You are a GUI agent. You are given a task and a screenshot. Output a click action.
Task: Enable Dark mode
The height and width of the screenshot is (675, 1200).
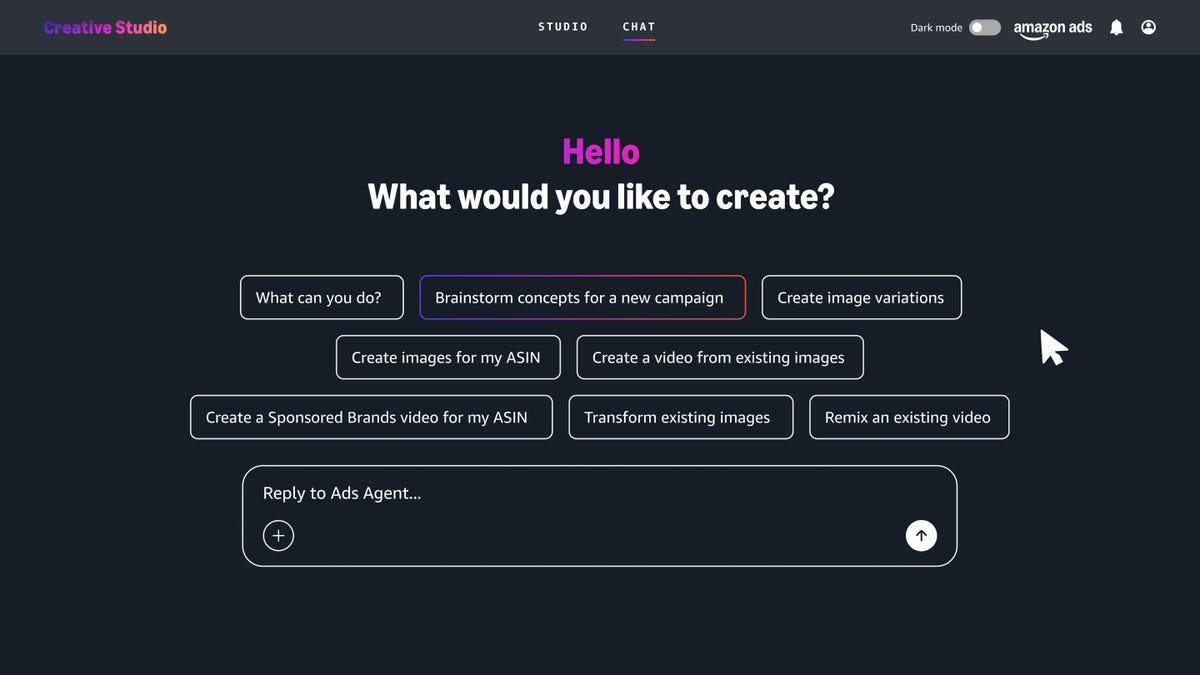click(981, 27)
